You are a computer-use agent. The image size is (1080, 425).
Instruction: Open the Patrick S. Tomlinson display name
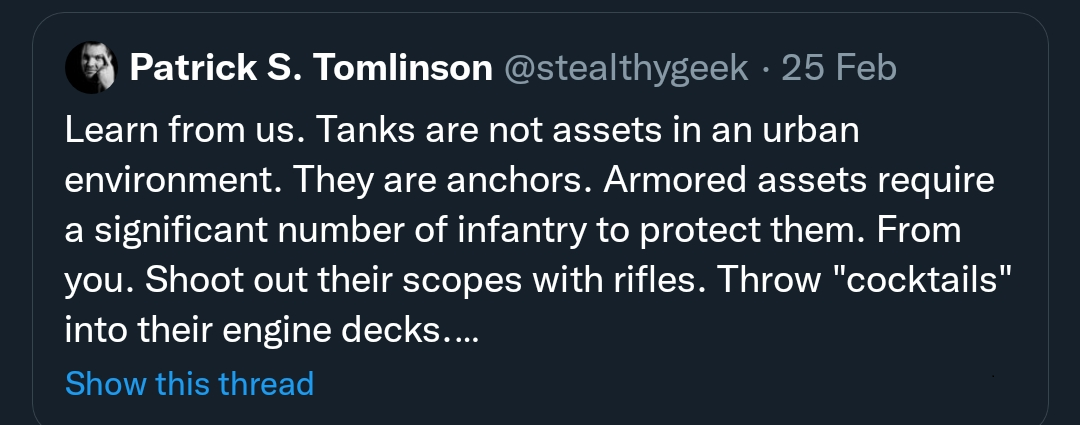tap(311, 68)
